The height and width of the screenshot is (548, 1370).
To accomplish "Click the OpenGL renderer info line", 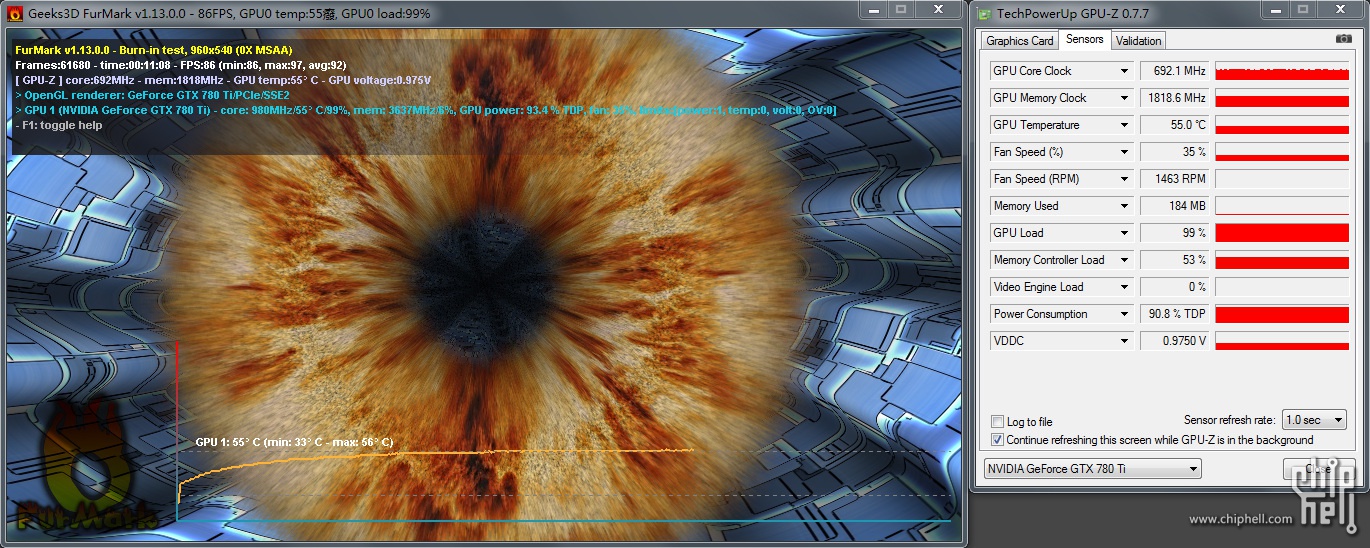I will [x=152, y=95].
